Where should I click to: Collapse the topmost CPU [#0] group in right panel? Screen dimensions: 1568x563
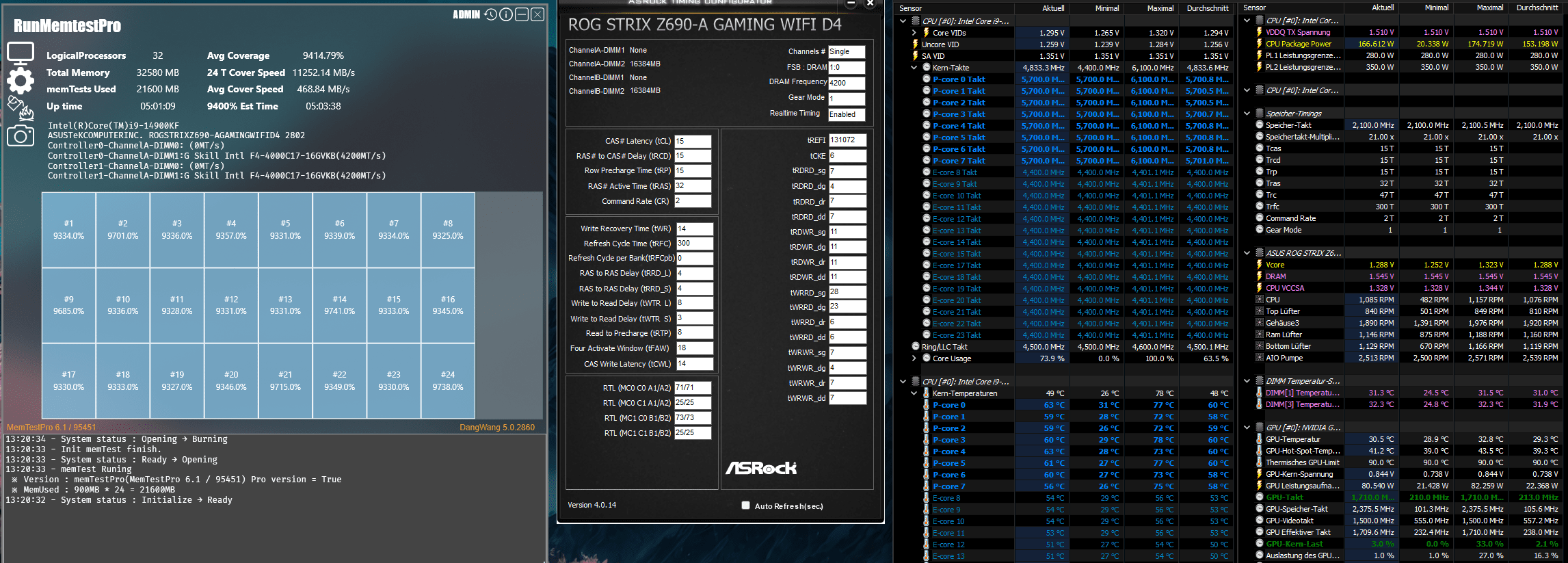[x=1247, y=21]
